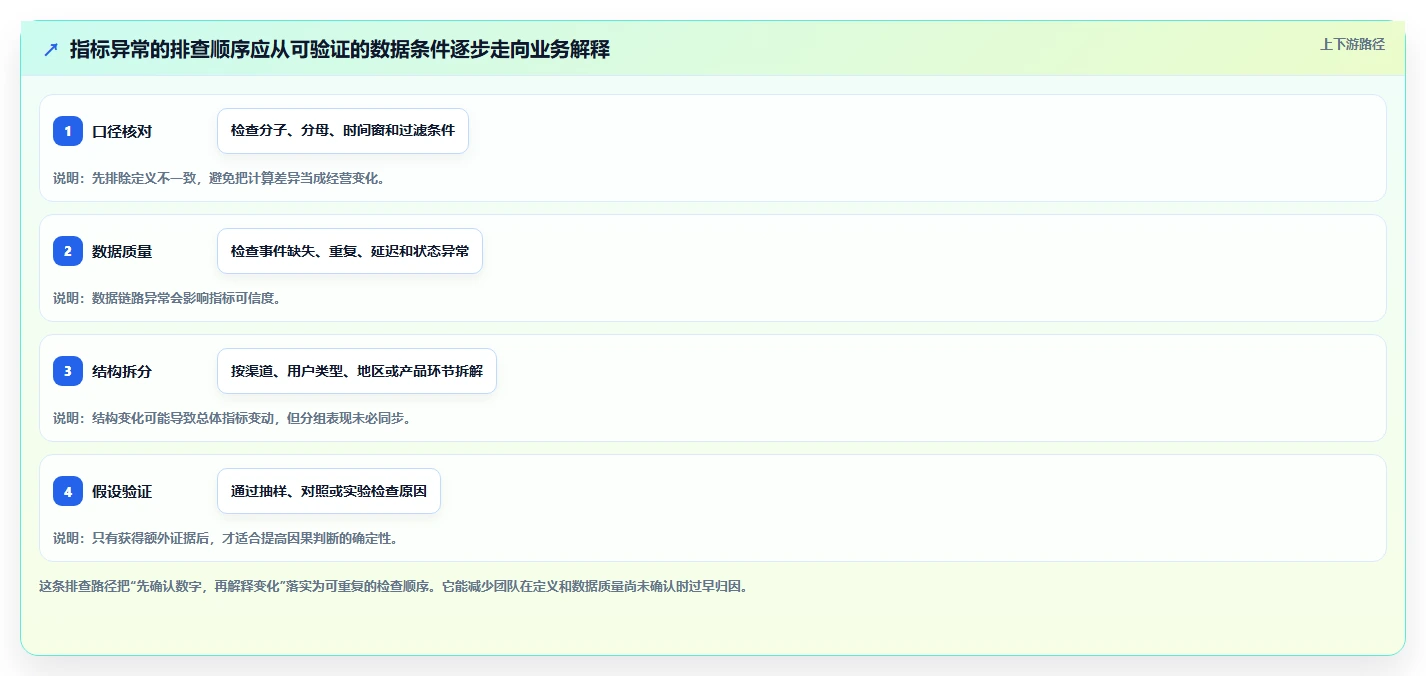The image size is (1426, 676).
Task: Click the 检查事件缺失、重复、延迟和状态异常 chip
Action: (350, 251)
